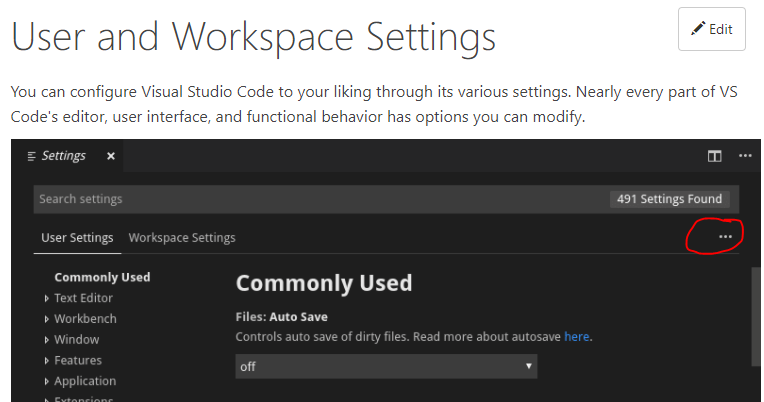Switch to Workspace Settings tab
Viewport: 764px width, 402px height.
point(182,238)
